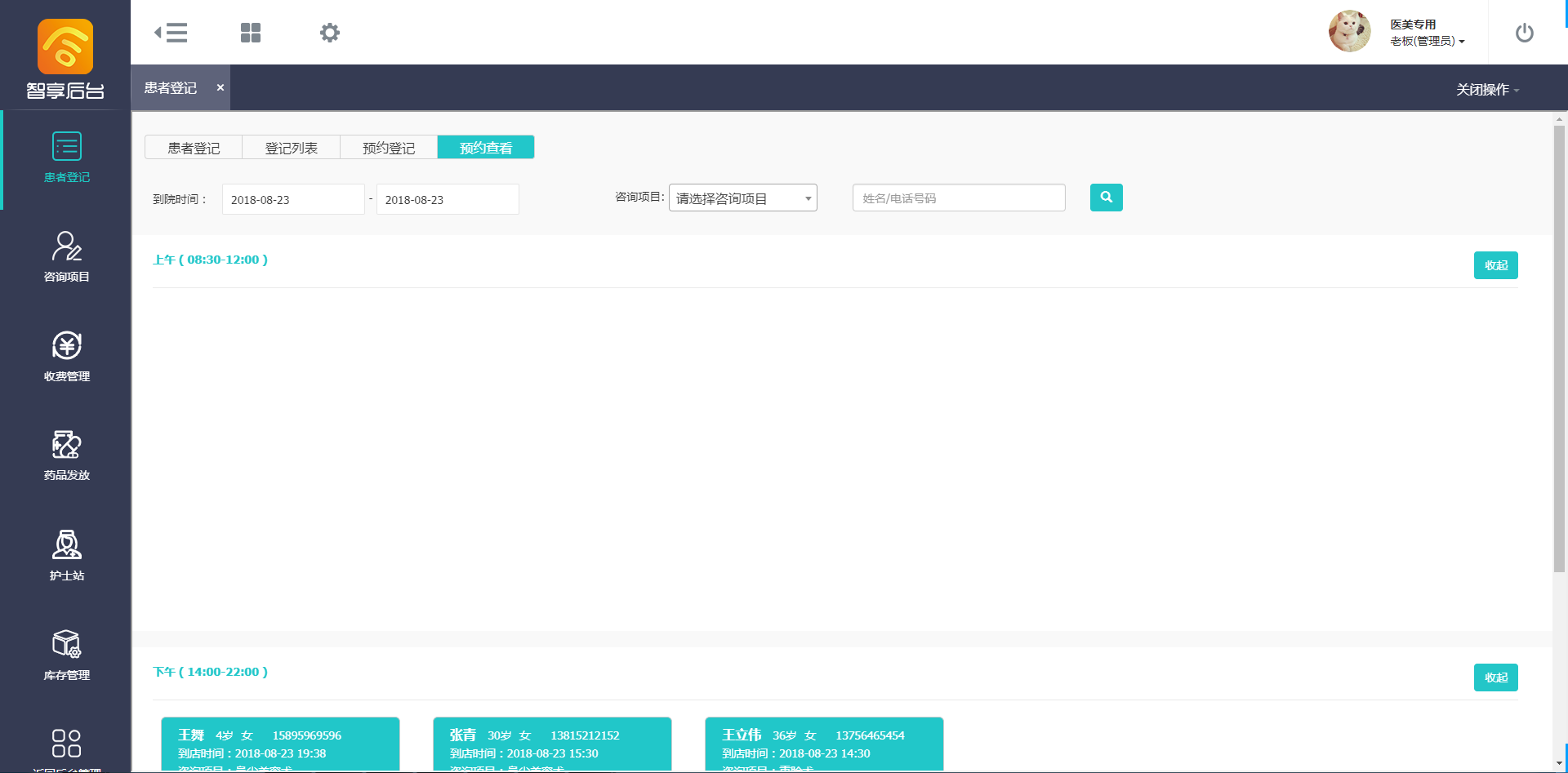Viewport: 1568px width, 773px height.
Task: Select the 预约查看 sub-tab
Action: tap(486, 148)
